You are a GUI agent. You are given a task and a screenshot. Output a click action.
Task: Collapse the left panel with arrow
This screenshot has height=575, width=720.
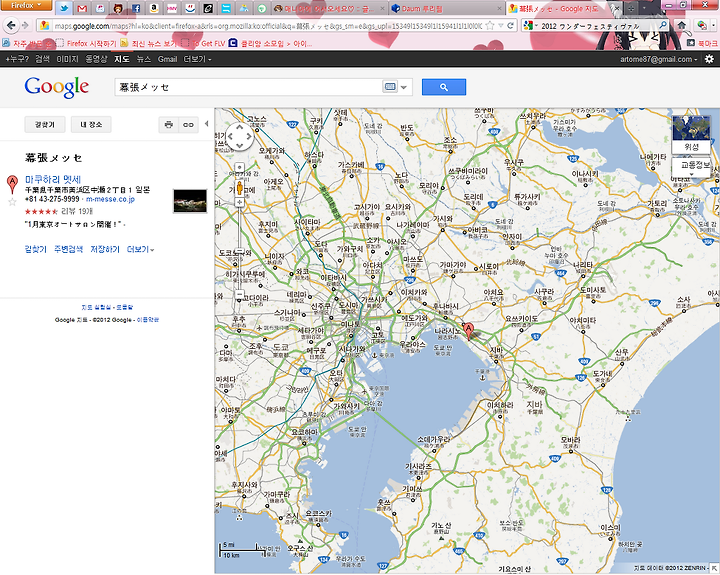tap(206, 124)
